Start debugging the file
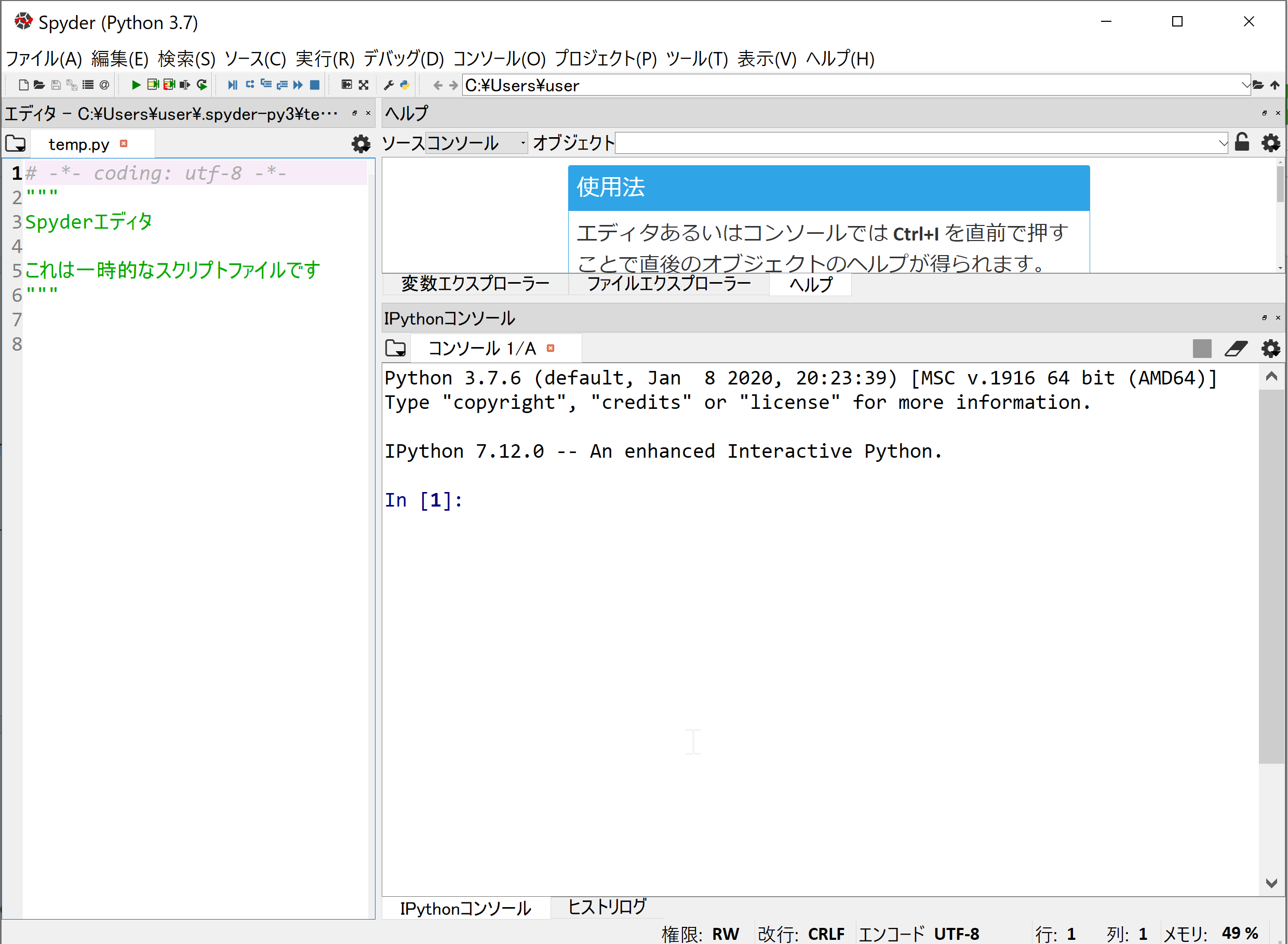The height and width of the screenshot is (944, 1288). tap(233, 85)
